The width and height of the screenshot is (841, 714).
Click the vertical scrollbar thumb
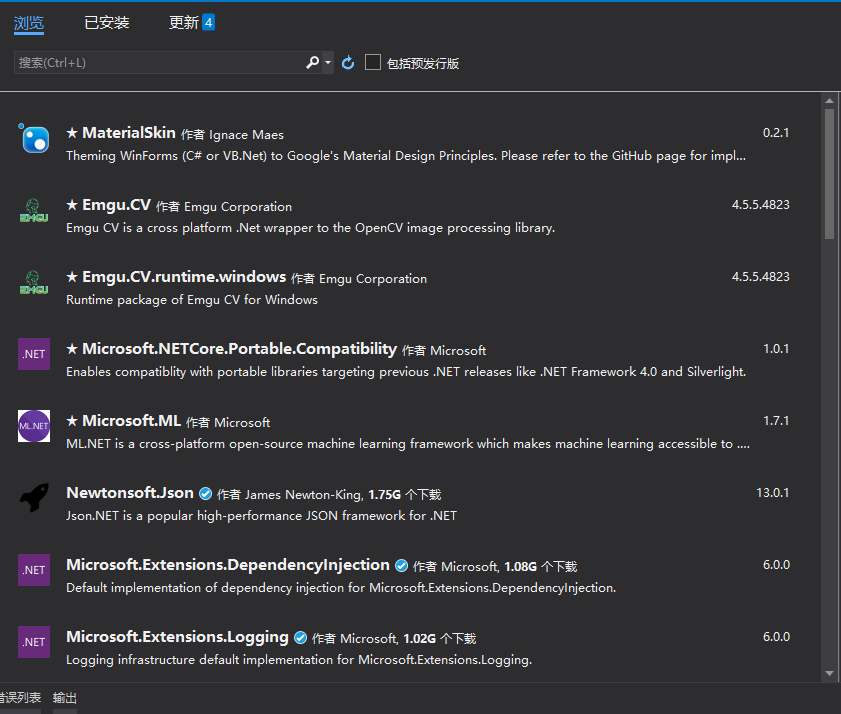coord(830,174)
